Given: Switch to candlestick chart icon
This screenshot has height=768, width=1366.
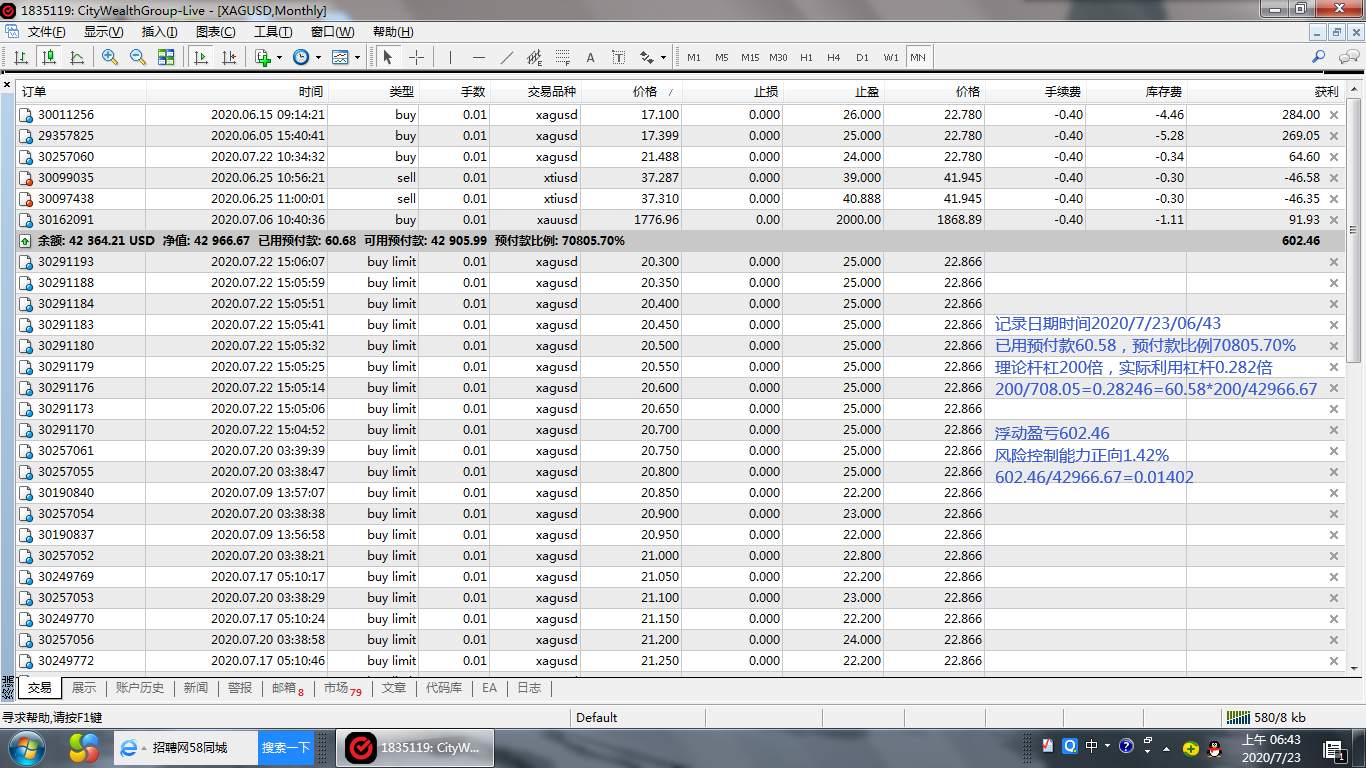Looking at the screenshot, I should coord(48,57).
